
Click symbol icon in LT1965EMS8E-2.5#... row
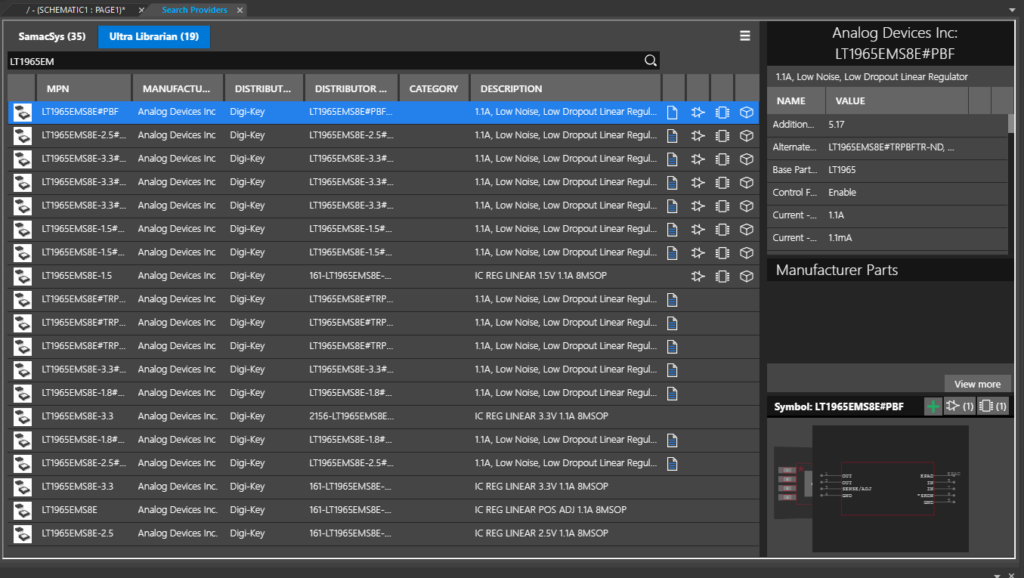(x=697, y=136)
